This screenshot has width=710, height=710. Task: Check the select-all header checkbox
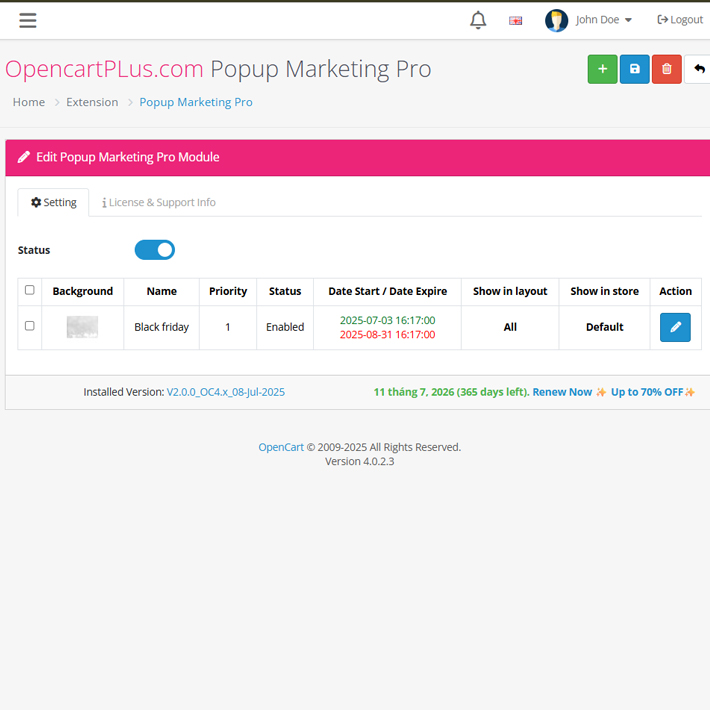tap(29, 290)
